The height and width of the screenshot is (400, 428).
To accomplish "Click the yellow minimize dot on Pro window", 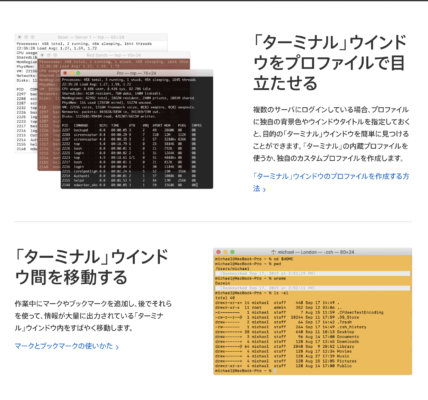I will point(72,73).
